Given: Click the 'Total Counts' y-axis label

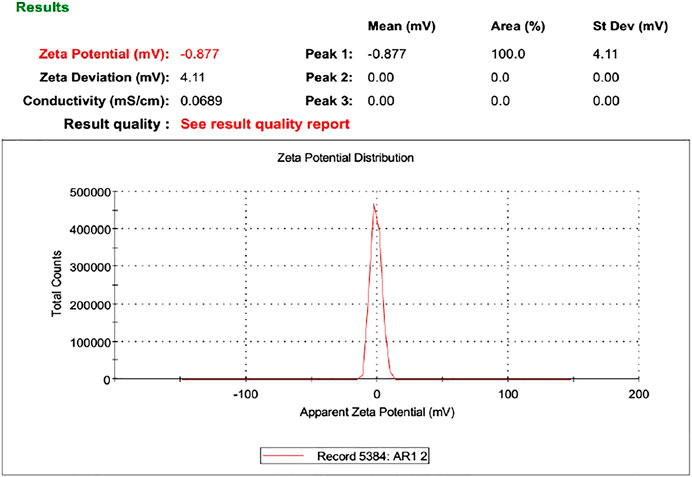Looking at the screenshot, I should pos(56,283).
